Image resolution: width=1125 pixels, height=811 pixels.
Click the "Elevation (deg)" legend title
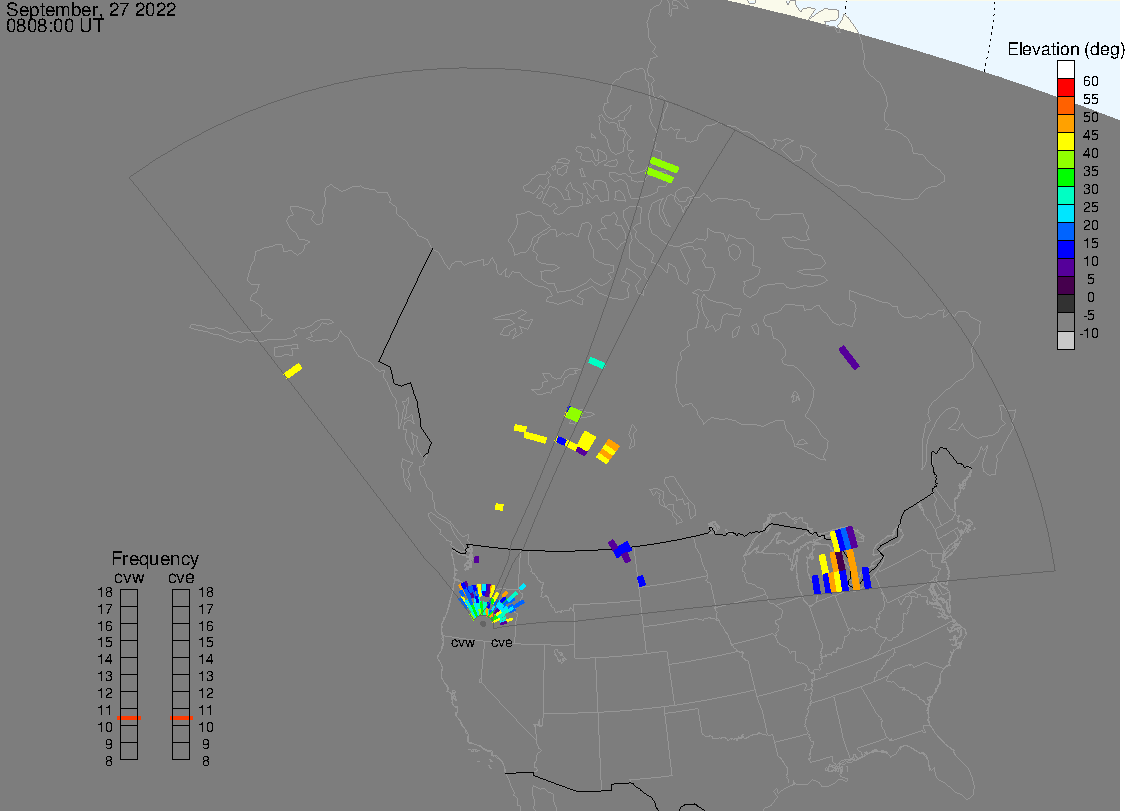1065,49
